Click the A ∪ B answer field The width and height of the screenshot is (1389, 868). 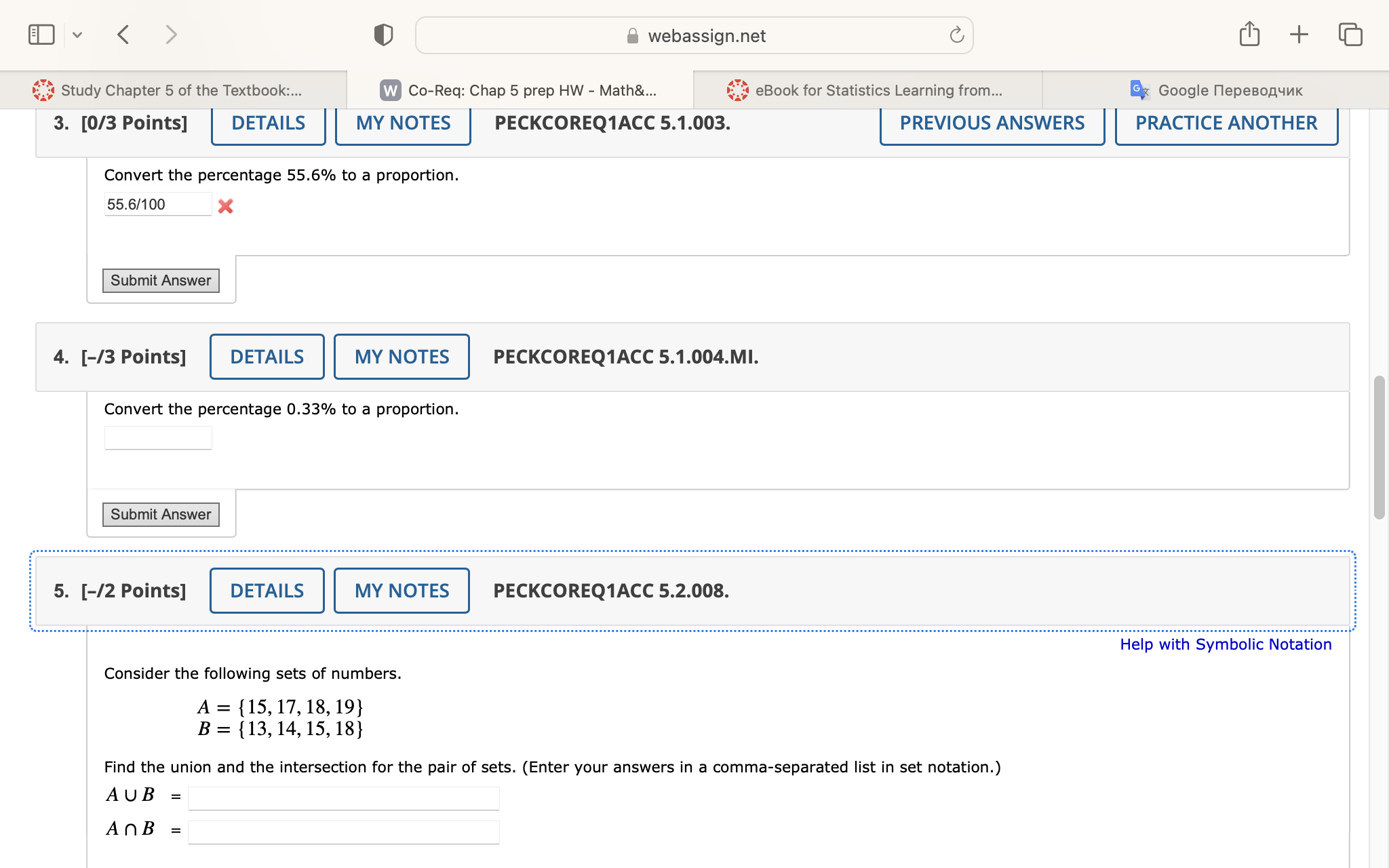tap(344, 798)
